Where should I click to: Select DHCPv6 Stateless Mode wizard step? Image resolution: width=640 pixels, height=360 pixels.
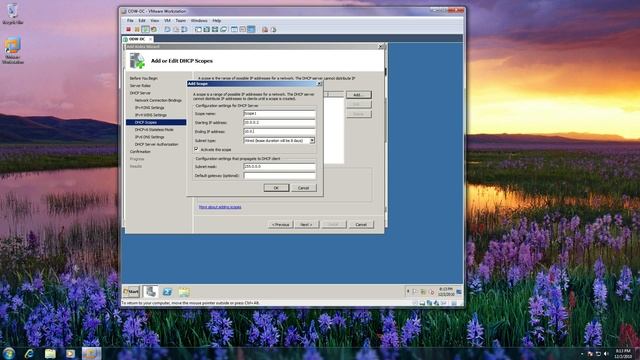click(154, 129)
